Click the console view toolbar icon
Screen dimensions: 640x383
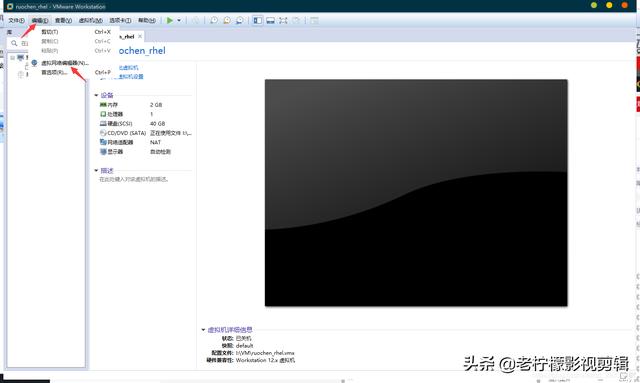pyautogui.click(x=314, y=20)
